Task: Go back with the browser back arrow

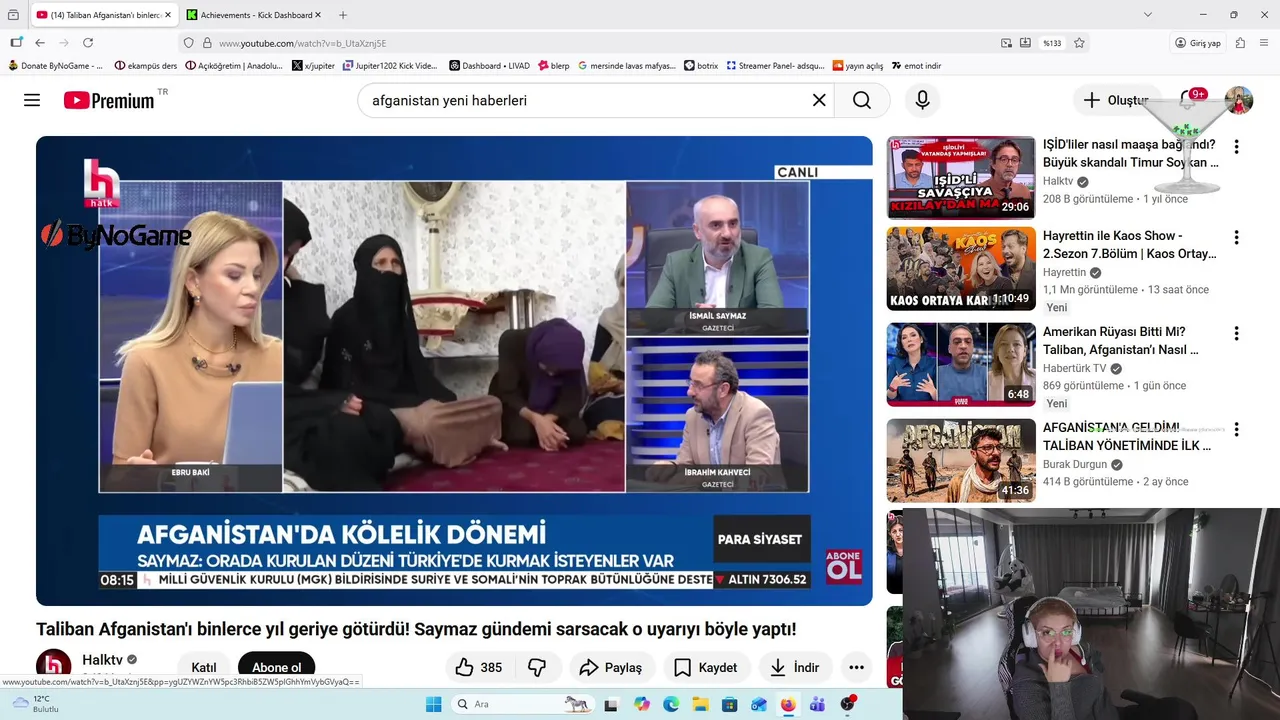Action: [40, 43]
